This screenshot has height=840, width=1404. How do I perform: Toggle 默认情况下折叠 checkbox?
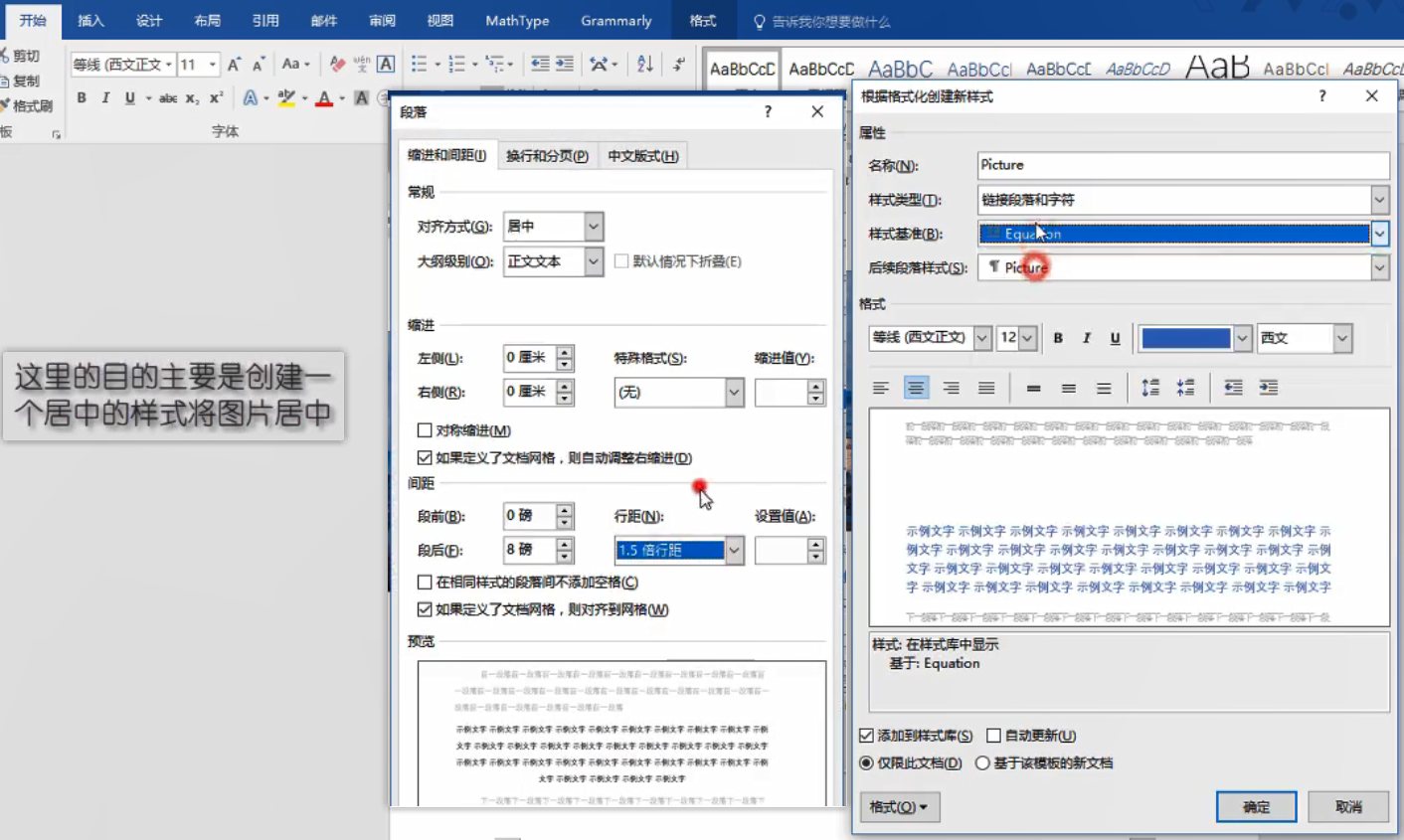(x=621, y=261)
